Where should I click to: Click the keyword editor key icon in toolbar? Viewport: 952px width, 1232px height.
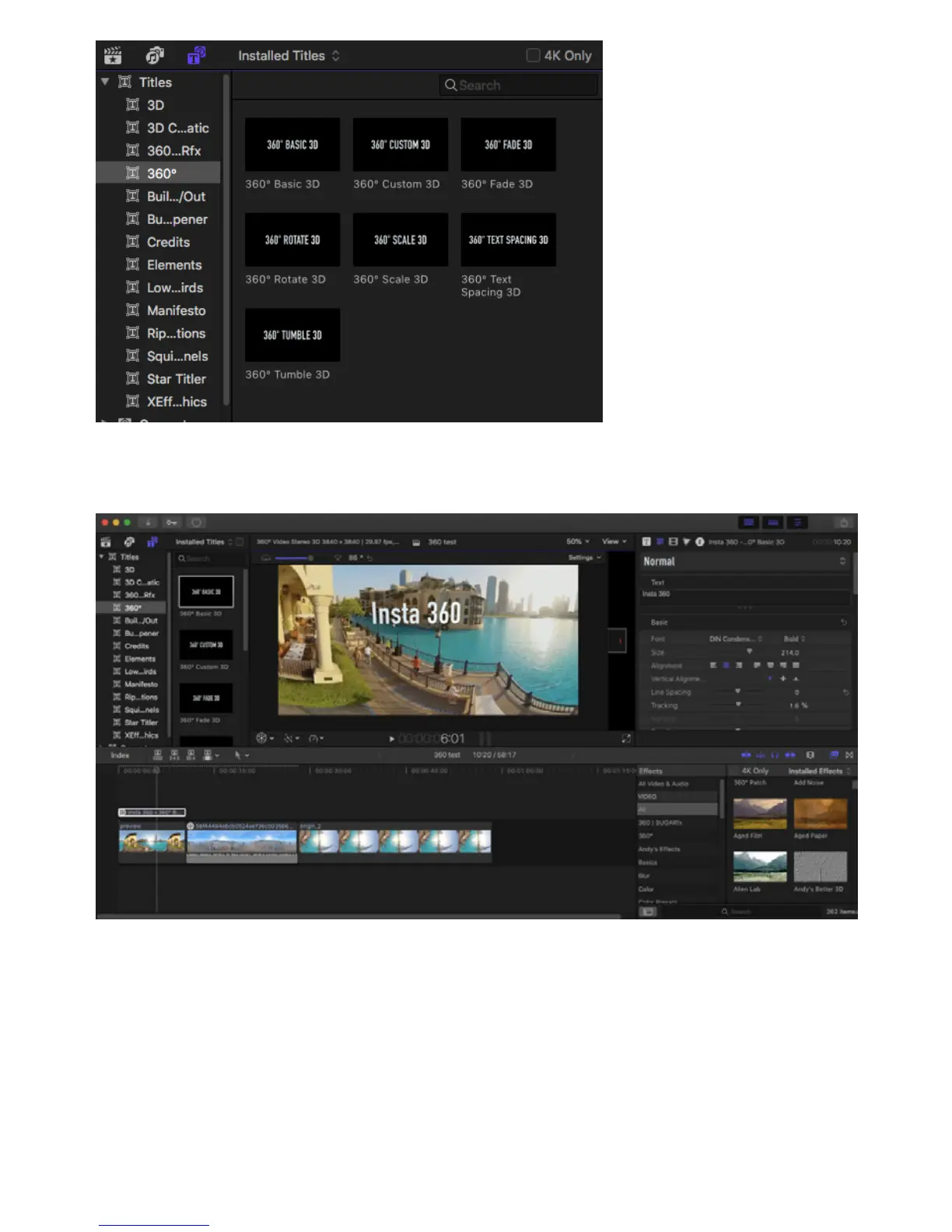click(x=172, y=523)
